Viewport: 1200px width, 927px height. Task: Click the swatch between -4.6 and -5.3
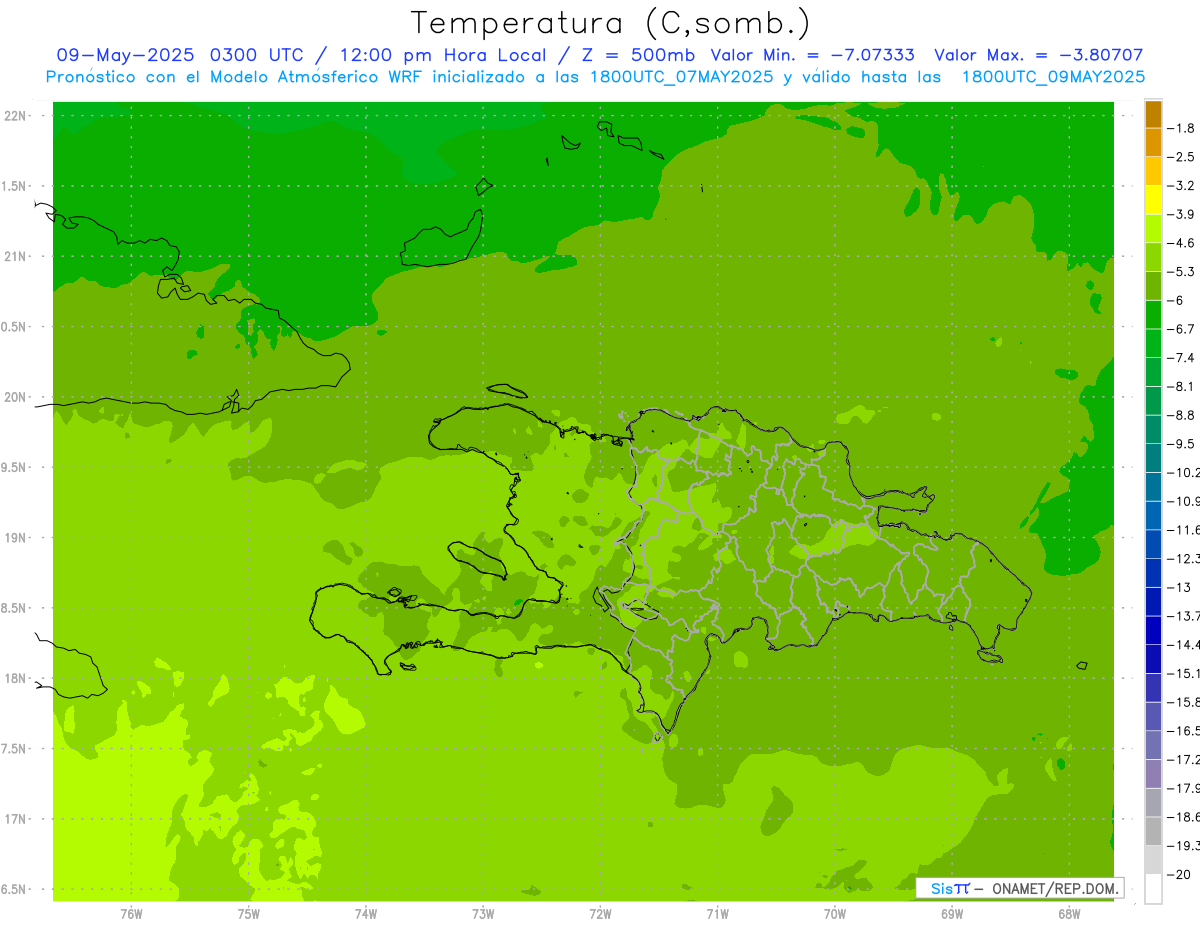1153,257
